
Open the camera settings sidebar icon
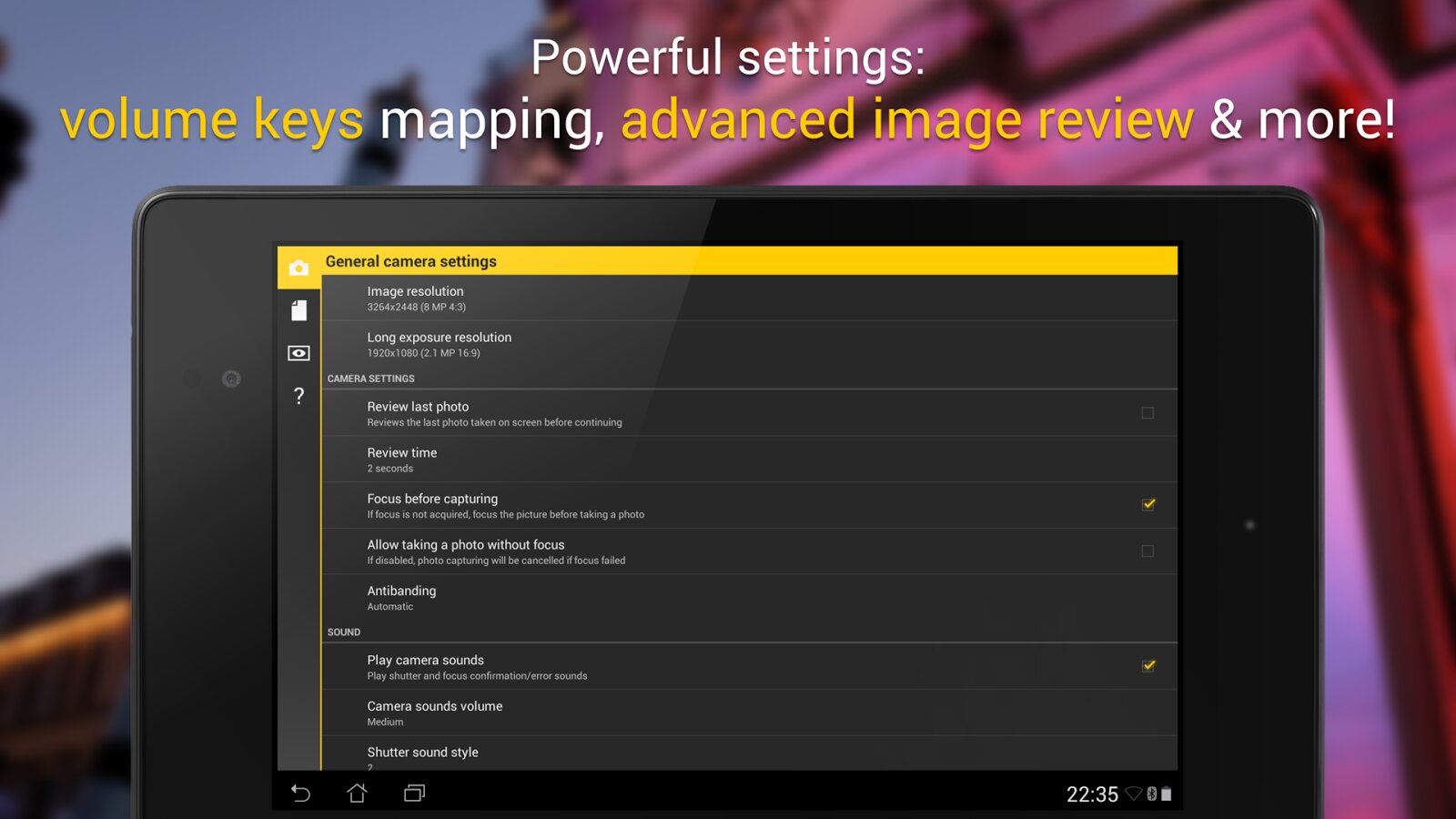tap(298, 268)
